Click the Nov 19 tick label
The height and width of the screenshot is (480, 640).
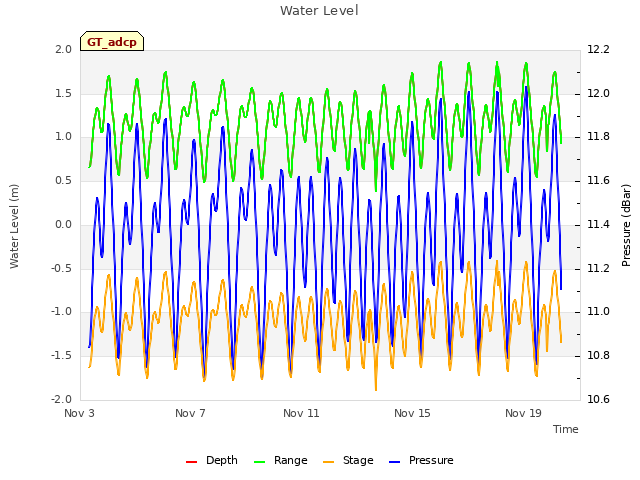click(x=523, y=413)
